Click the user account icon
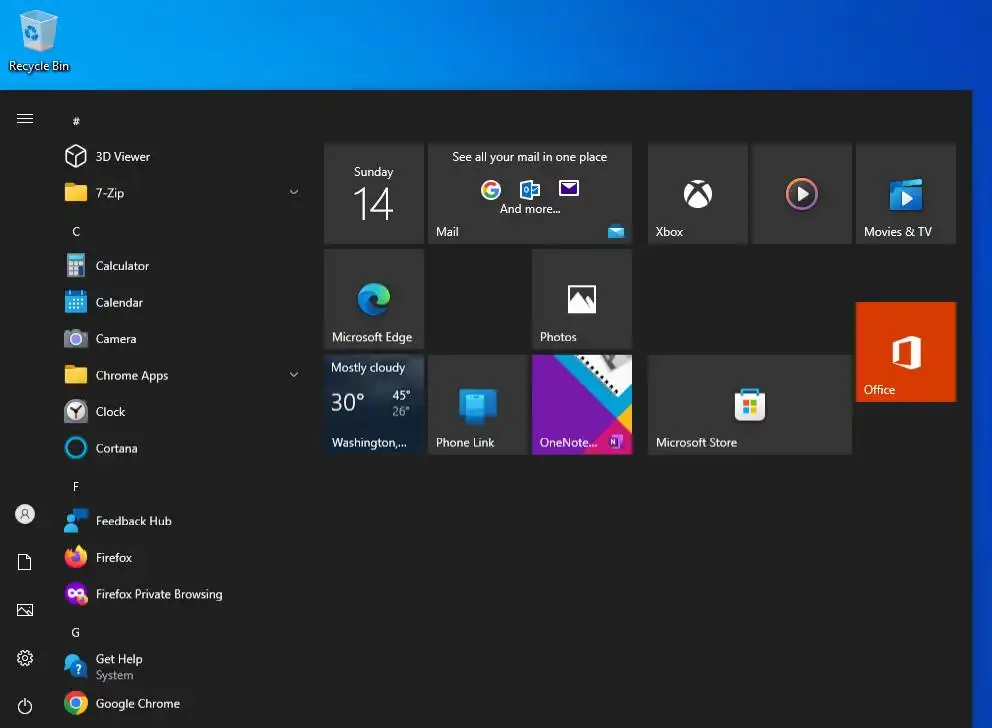The image size is (992, 728). pos(25,514)
